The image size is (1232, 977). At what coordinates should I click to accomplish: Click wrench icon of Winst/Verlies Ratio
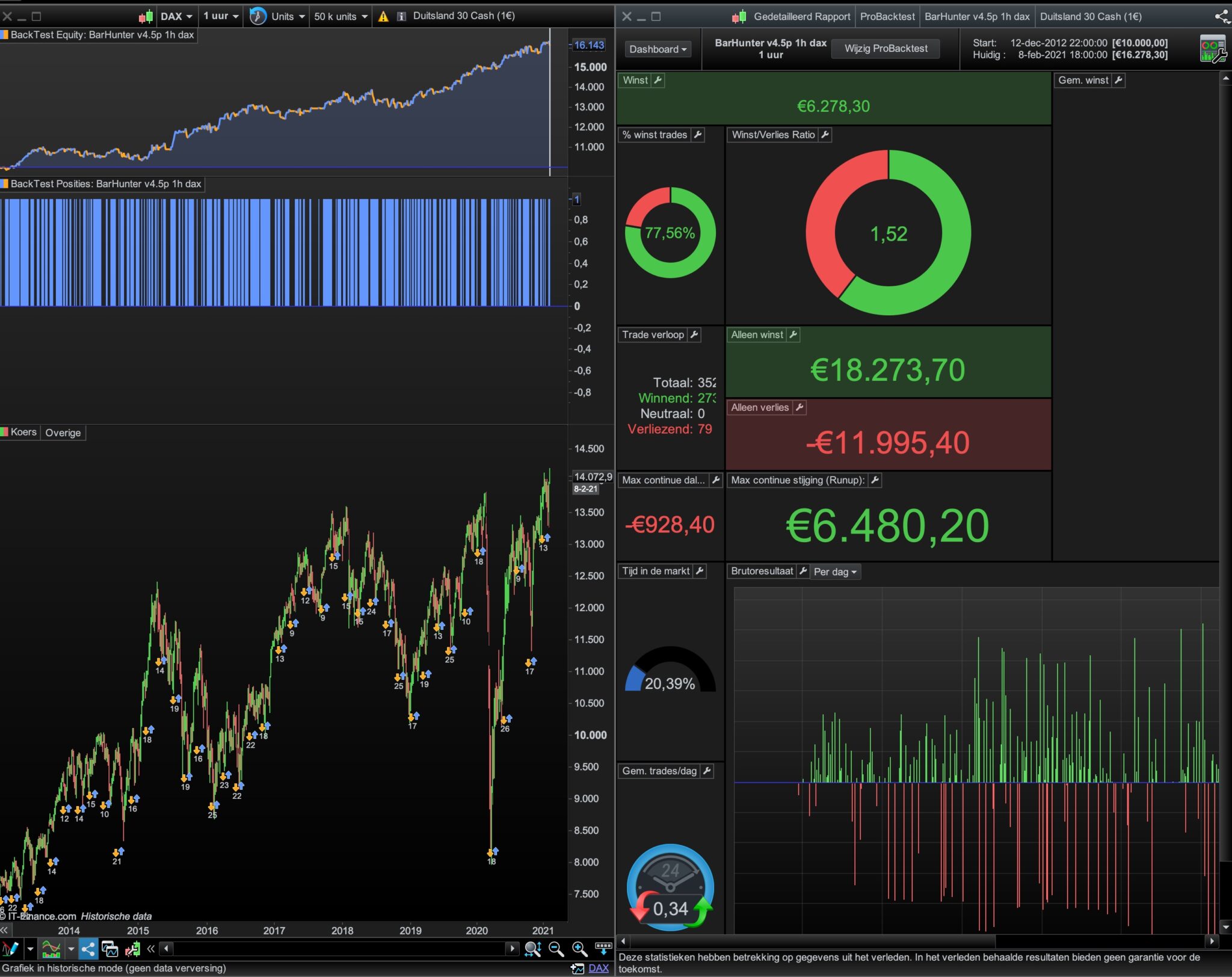pos(825,135)
